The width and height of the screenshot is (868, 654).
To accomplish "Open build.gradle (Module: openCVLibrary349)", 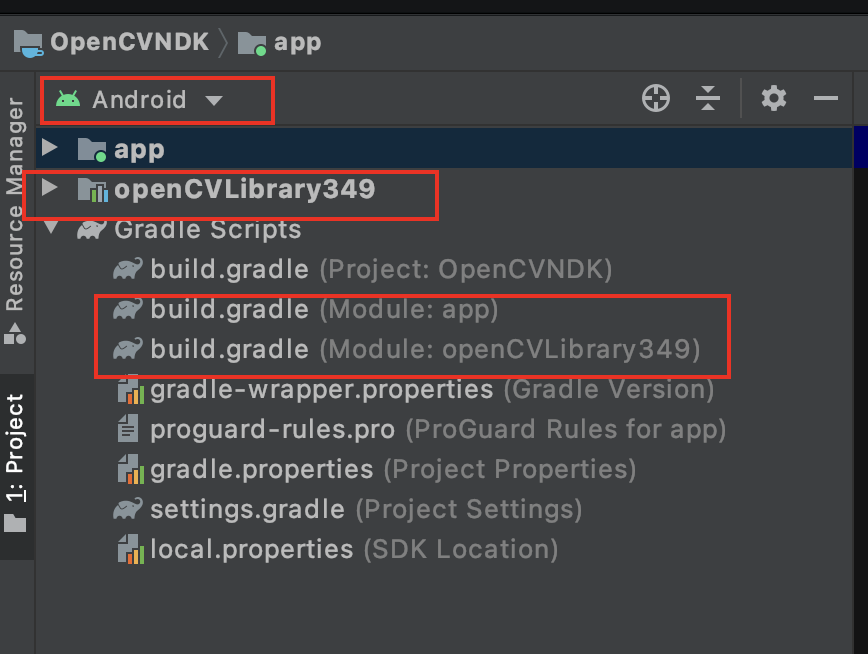I will 443,349.
